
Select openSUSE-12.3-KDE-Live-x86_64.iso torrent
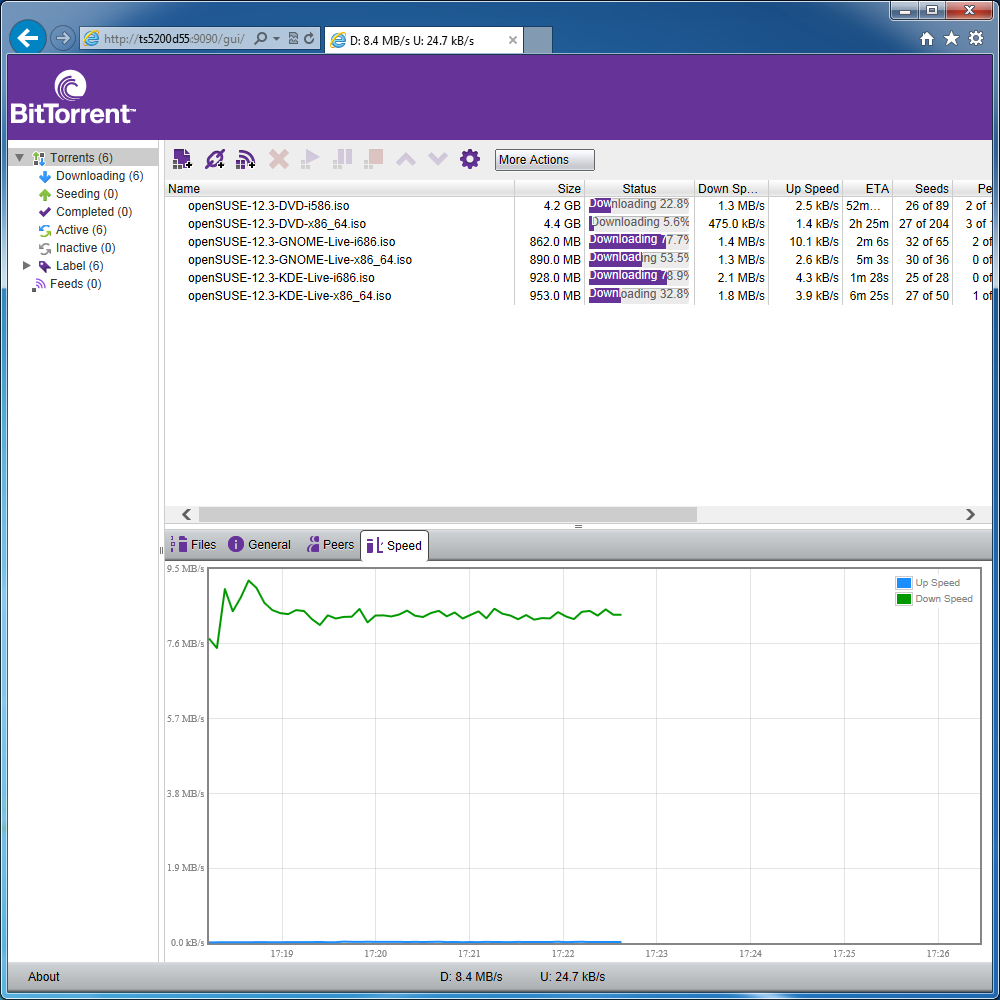pyautogui.click(x=290, y=295)
